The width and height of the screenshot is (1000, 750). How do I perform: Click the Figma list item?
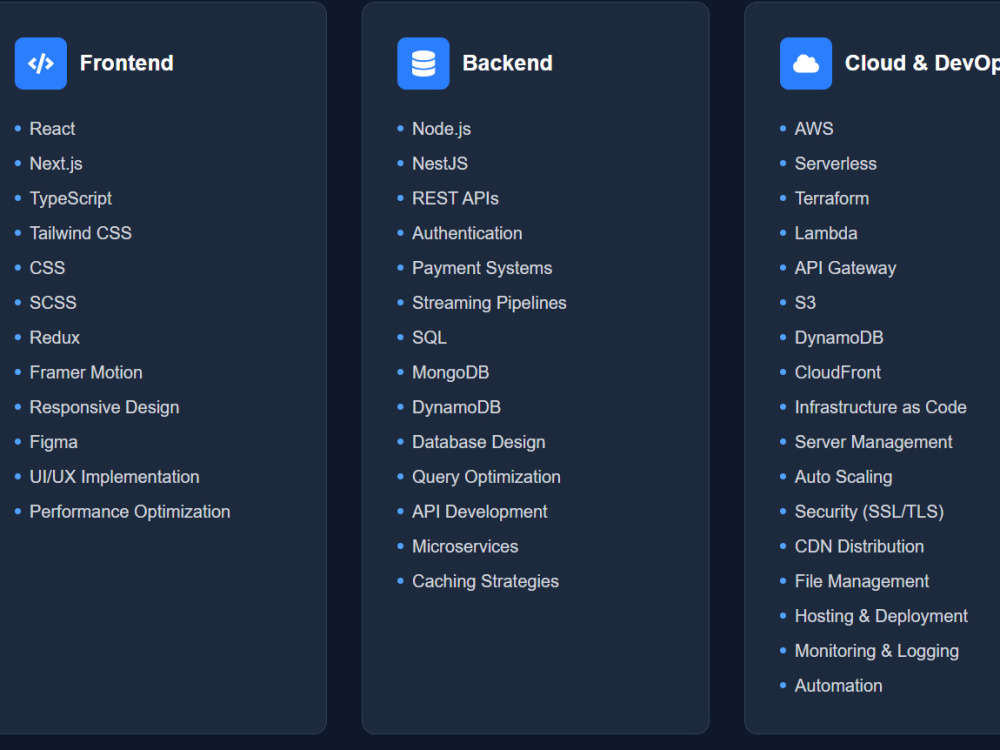(54, 442)
